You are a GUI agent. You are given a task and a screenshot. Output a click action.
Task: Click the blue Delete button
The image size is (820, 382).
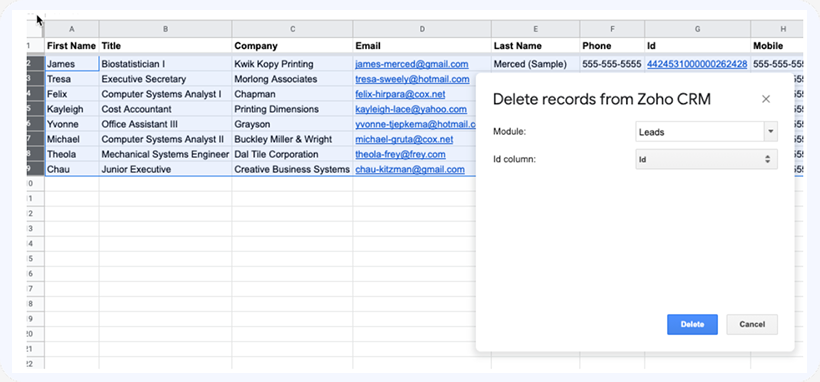692,324
